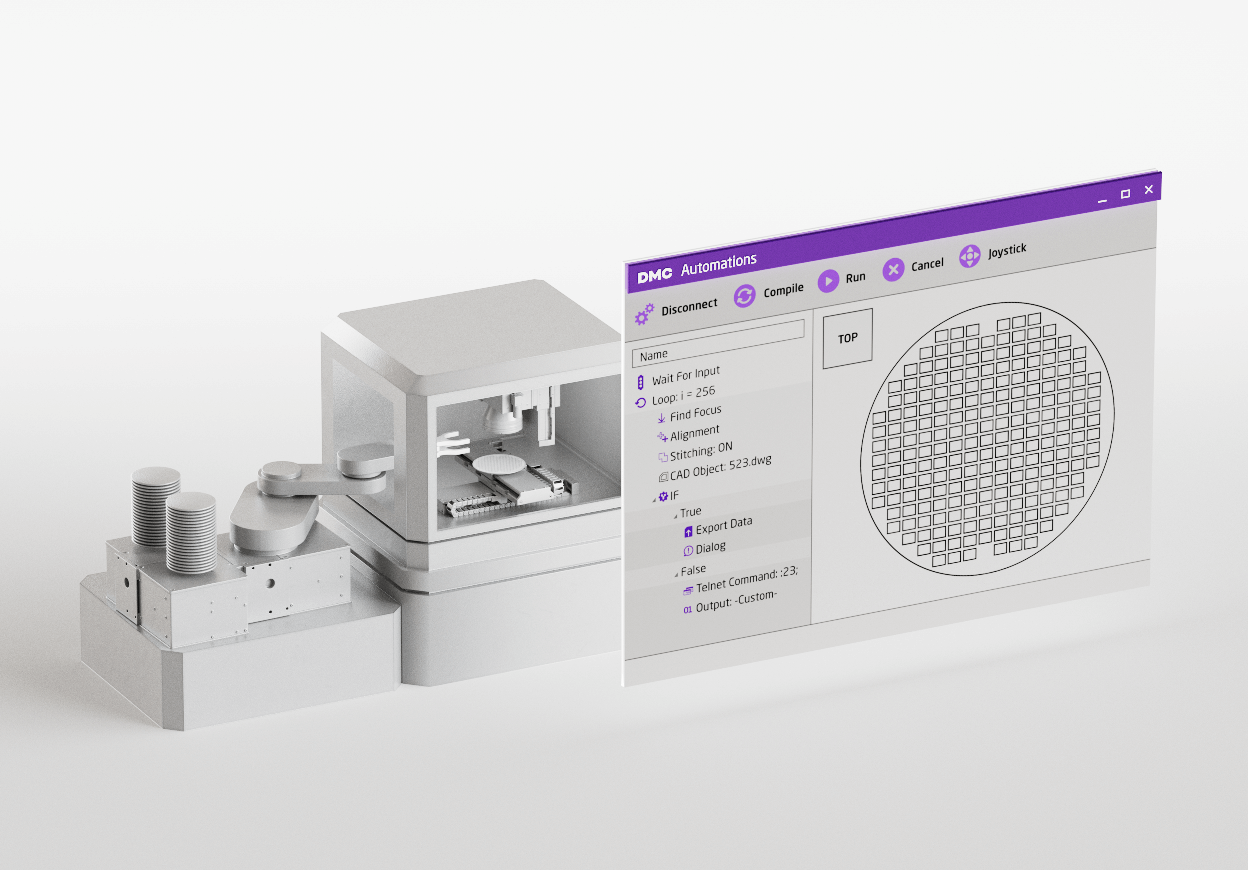Select the IF condition gear icon

[663, 496]
